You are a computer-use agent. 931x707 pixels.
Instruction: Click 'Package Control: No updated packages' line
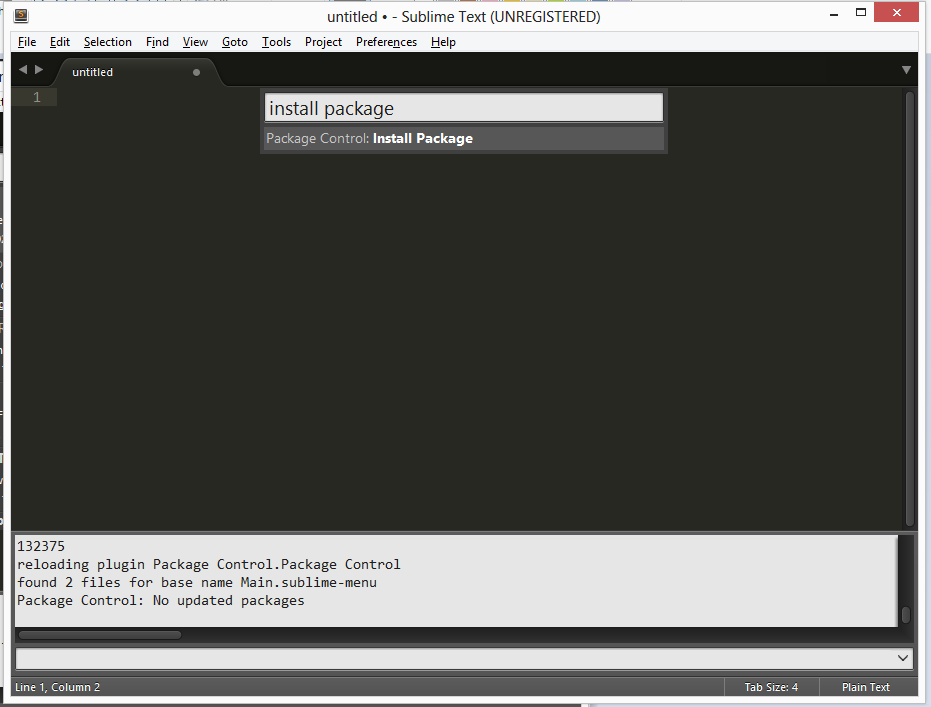[x=160, y=600]
